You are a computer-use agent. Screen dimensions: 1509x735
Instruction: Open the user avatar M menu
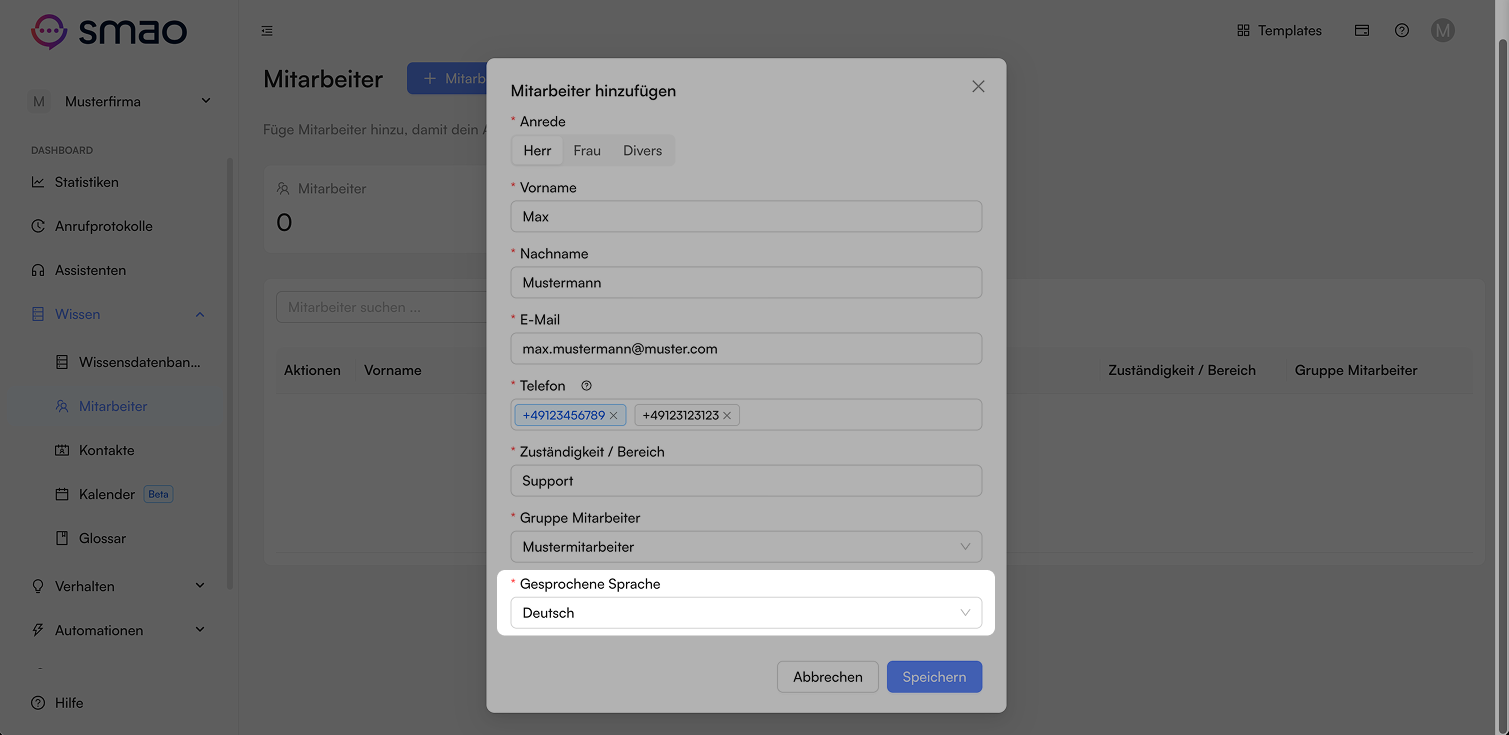point(1442,31)
